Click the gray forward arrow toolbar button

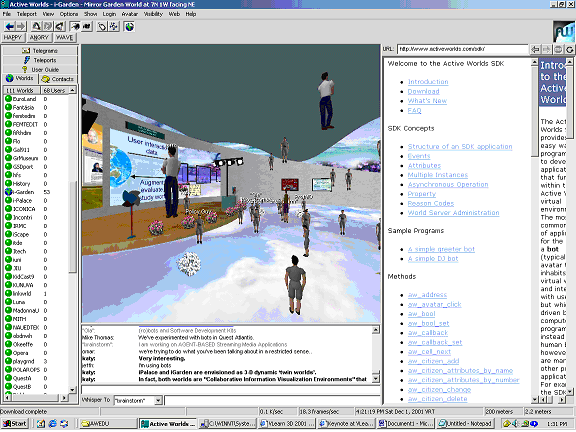click(x=21, y=26)
